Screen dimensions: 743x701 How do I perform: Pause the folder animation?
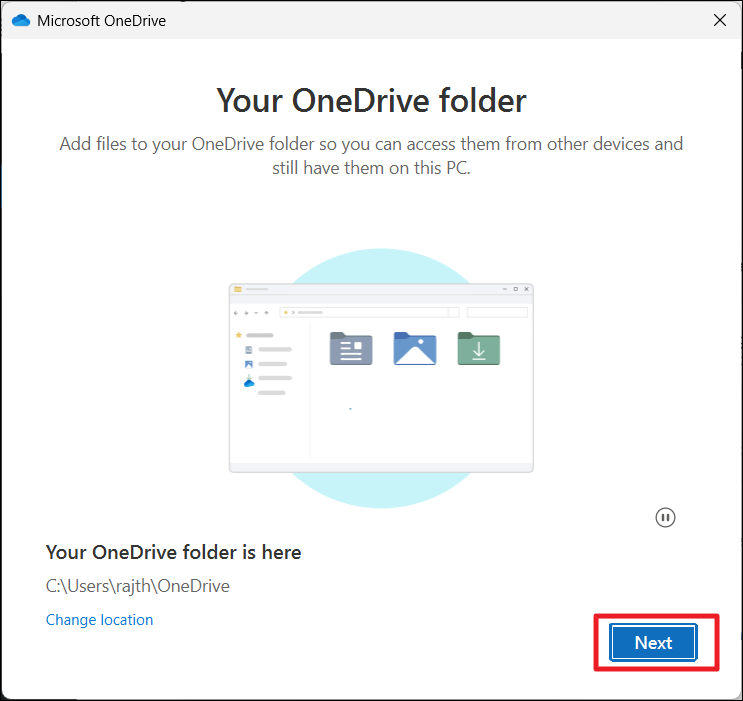(x=665, y=518)
